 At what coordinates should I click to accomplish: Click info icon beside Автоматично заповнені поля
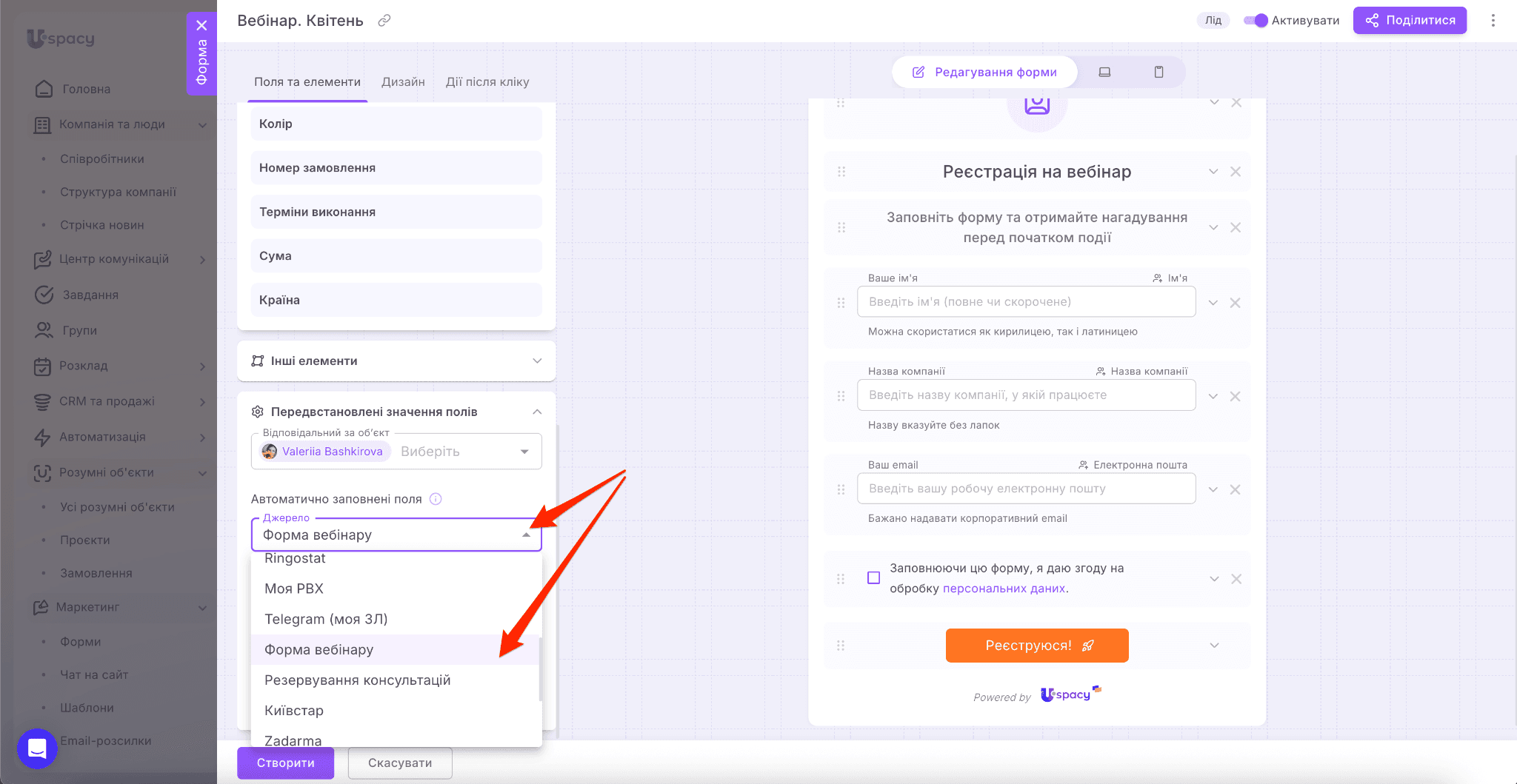[x=436, y=499]
